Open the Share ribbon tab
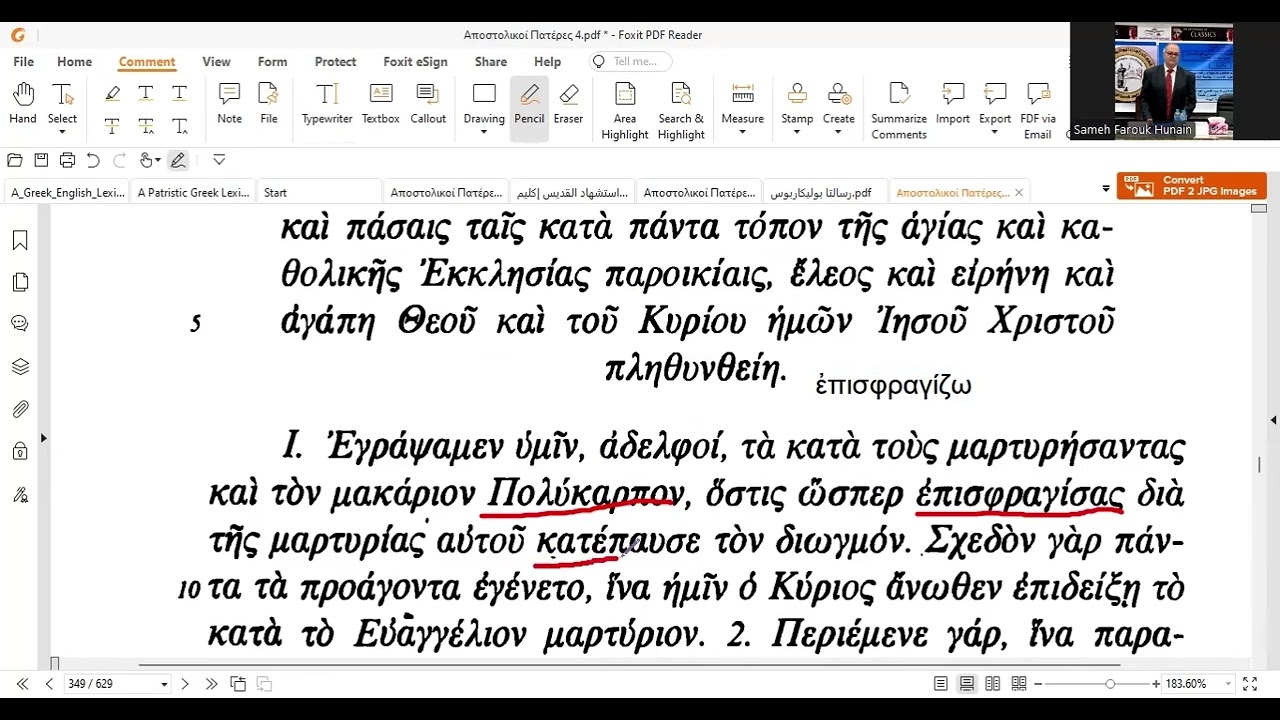The height and width of the screenshot is (720, 1280). (490, 62)
